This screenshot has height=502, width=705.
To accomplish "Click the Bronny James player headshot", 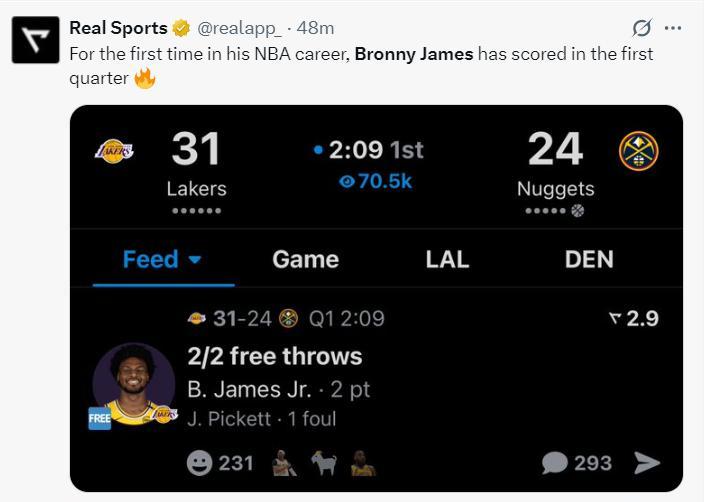I will [134, 384].
